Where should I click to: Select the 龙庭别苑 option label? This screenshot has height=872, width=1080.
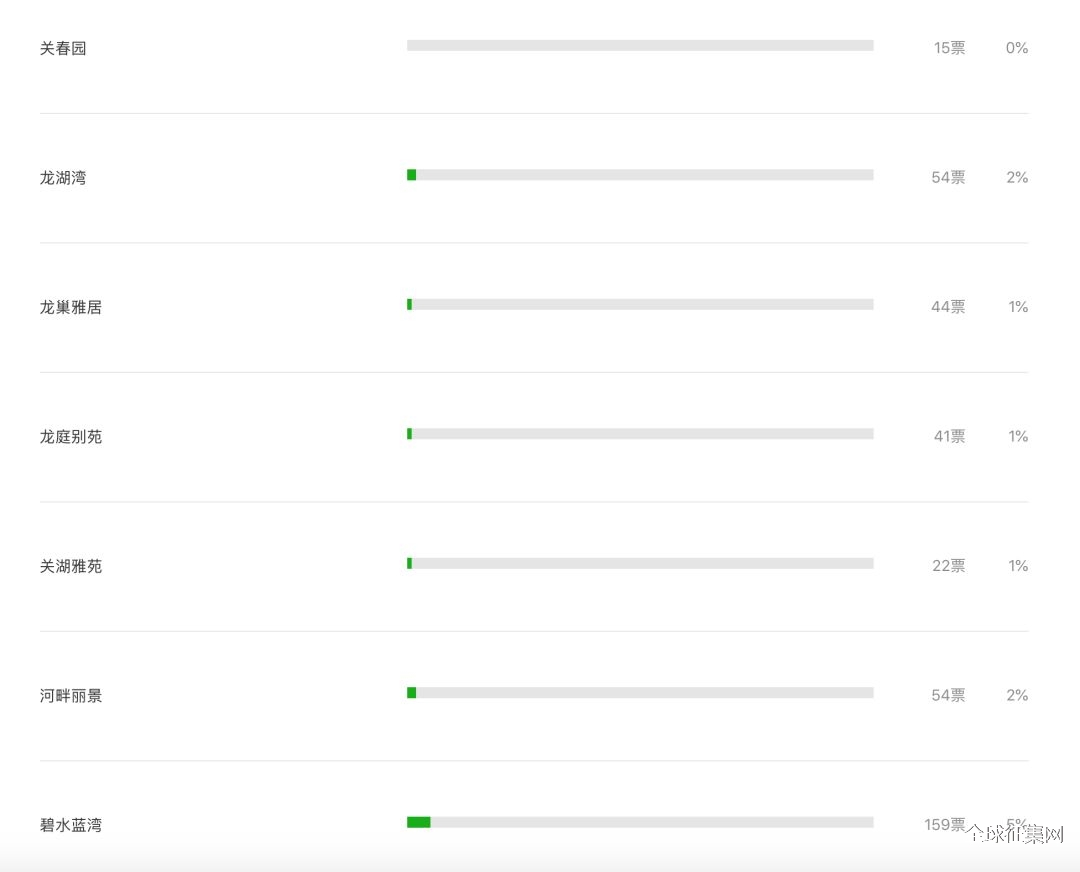71,437
